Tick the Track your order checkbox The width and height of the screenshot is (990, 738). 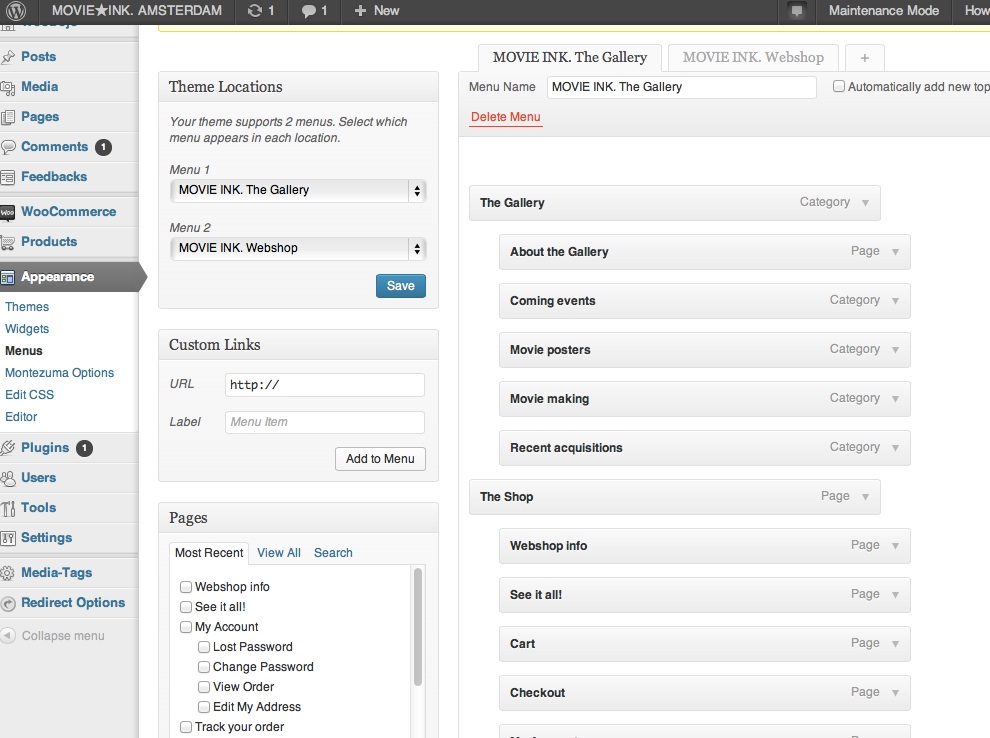coord(186,727)
